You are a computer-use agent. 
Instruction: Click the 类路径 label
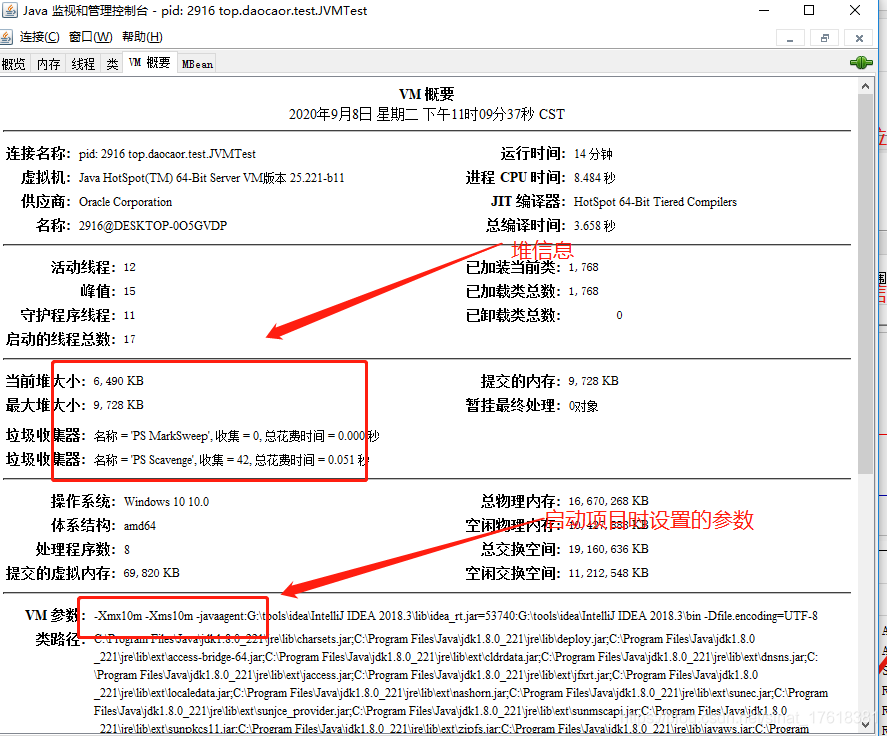coord(59,639)
